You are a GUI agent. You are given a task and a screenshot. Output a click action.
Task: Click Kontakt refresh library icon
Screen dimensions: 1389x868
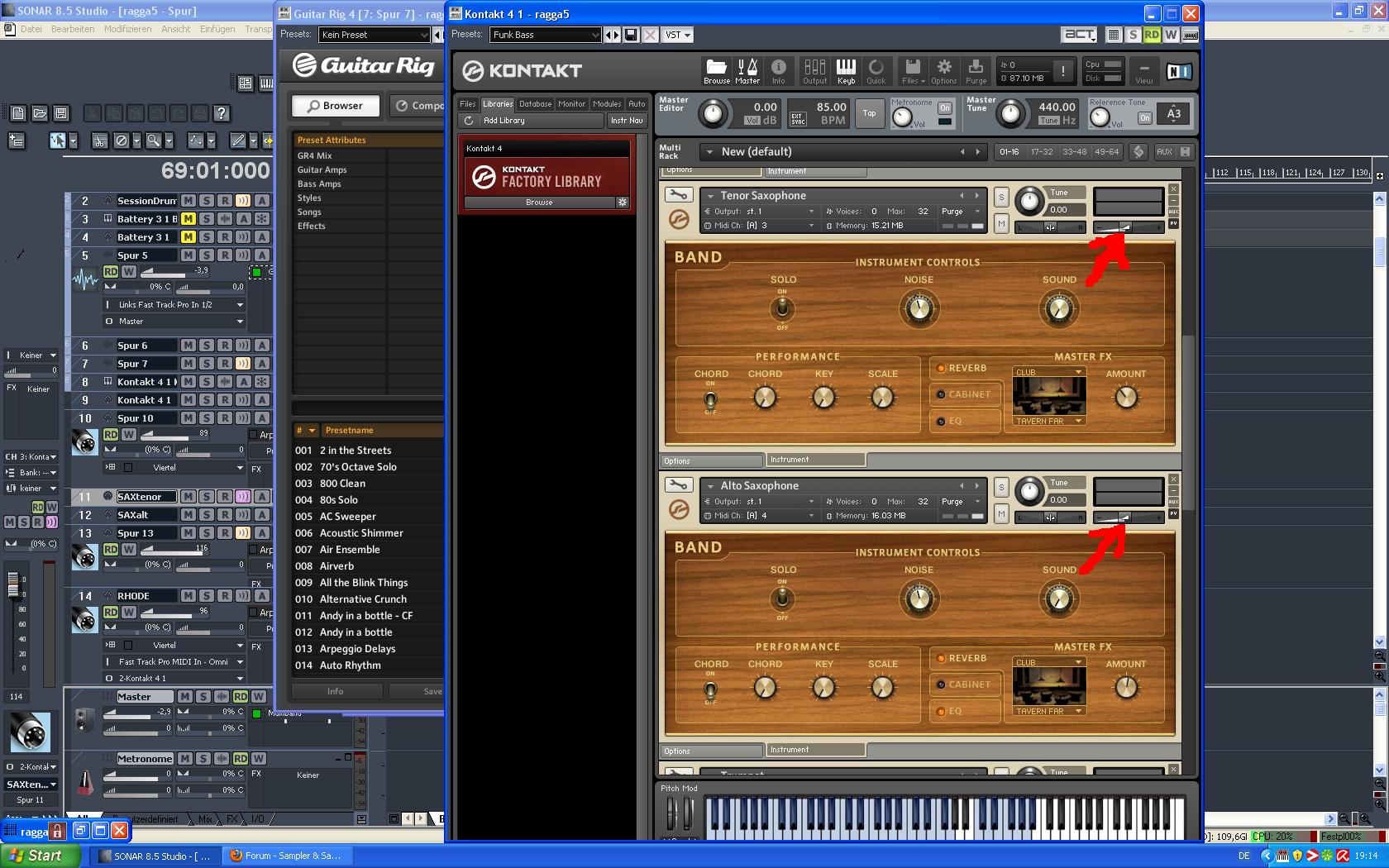(469, 121)
